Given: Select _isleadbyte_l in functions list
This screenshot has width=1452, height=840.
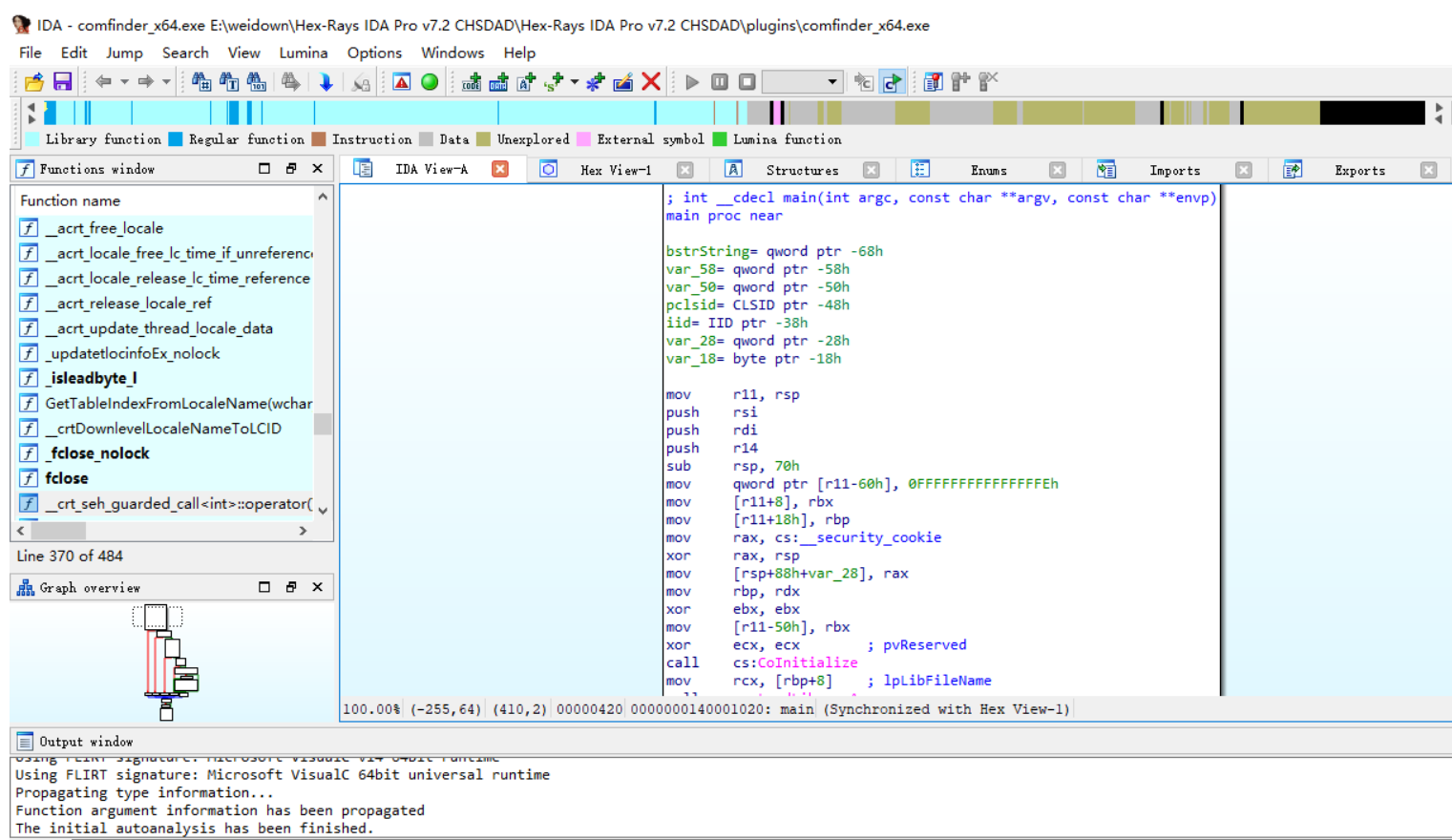Looking at the screenshot, I should pyautogui.click(x=165, y=378).
